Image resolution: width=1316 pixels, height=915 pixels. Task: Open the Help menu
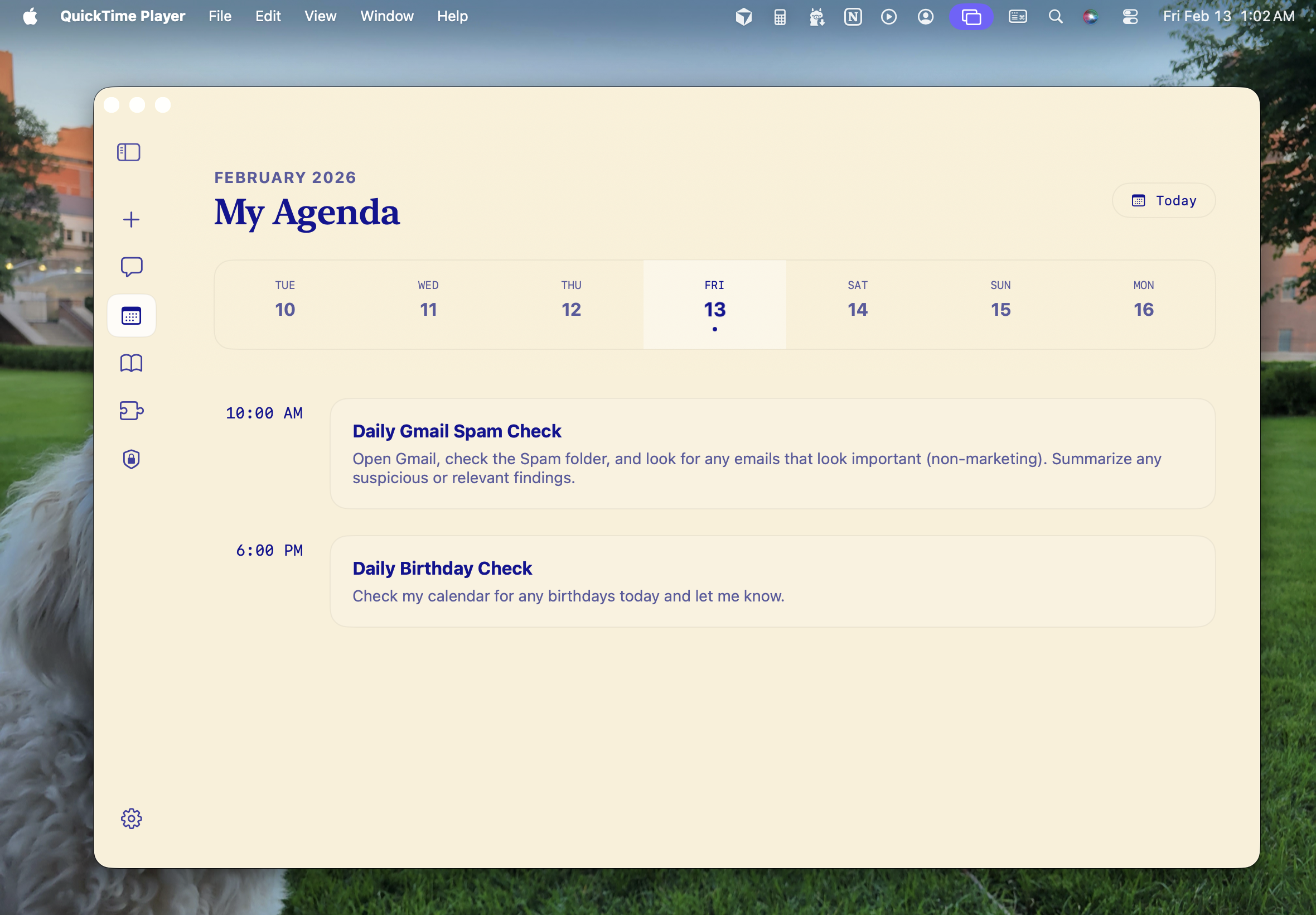coord(452,16)
